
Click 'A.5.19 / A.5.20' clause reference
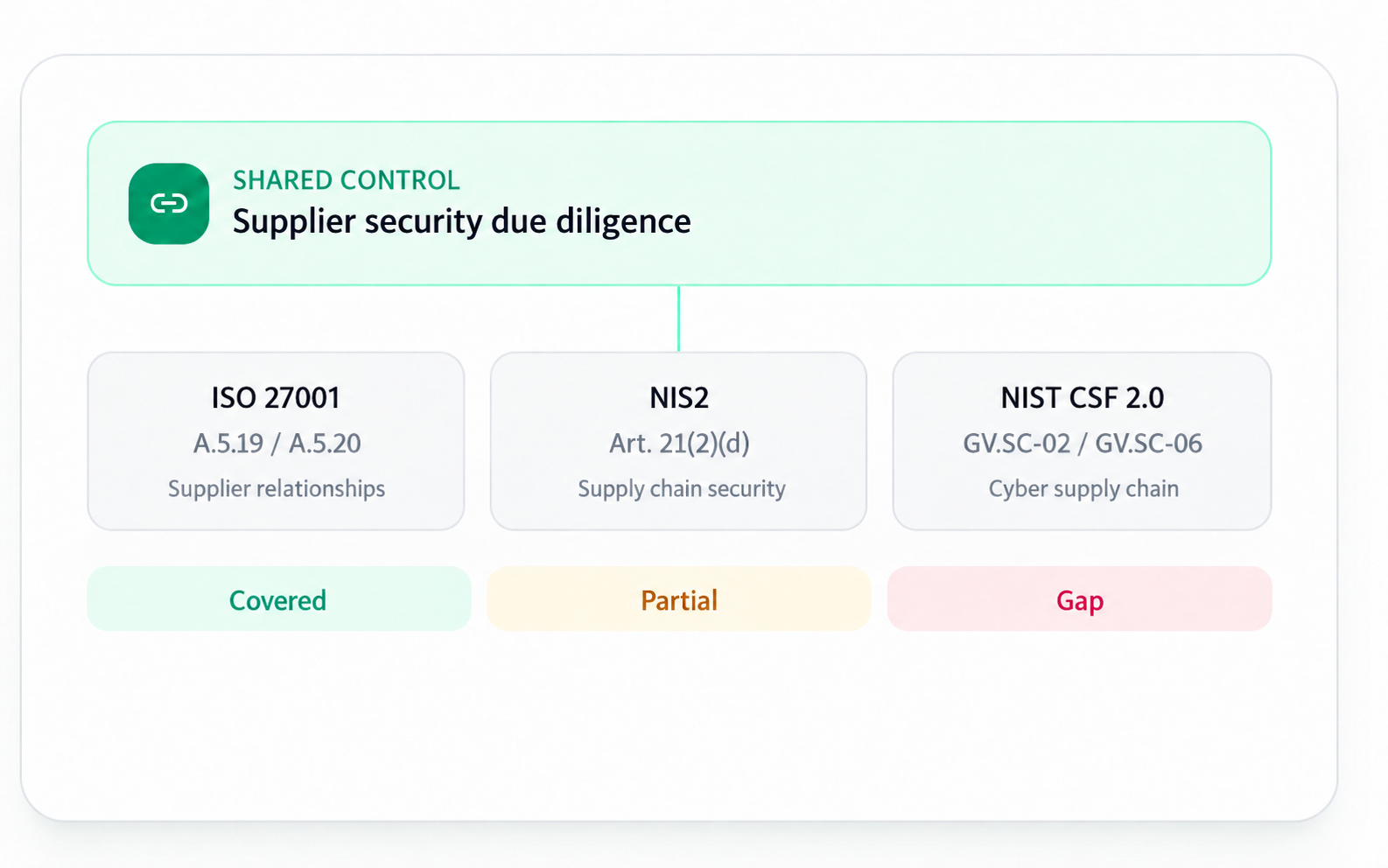tap(277, 444)
